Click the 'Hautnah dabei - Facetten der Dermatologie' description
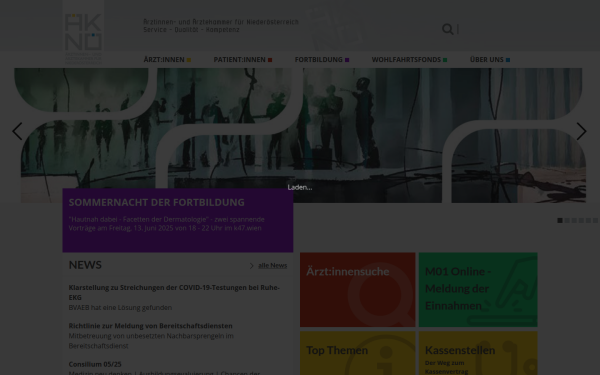This screenshot has height=375, width=600. 166,223
